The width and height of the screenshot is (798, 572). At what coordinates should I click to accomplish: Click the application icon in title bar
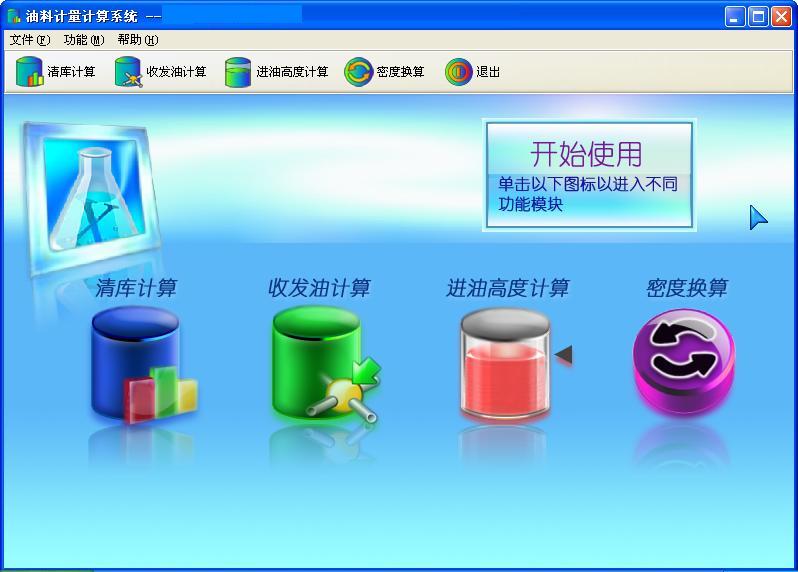point(14,16)
